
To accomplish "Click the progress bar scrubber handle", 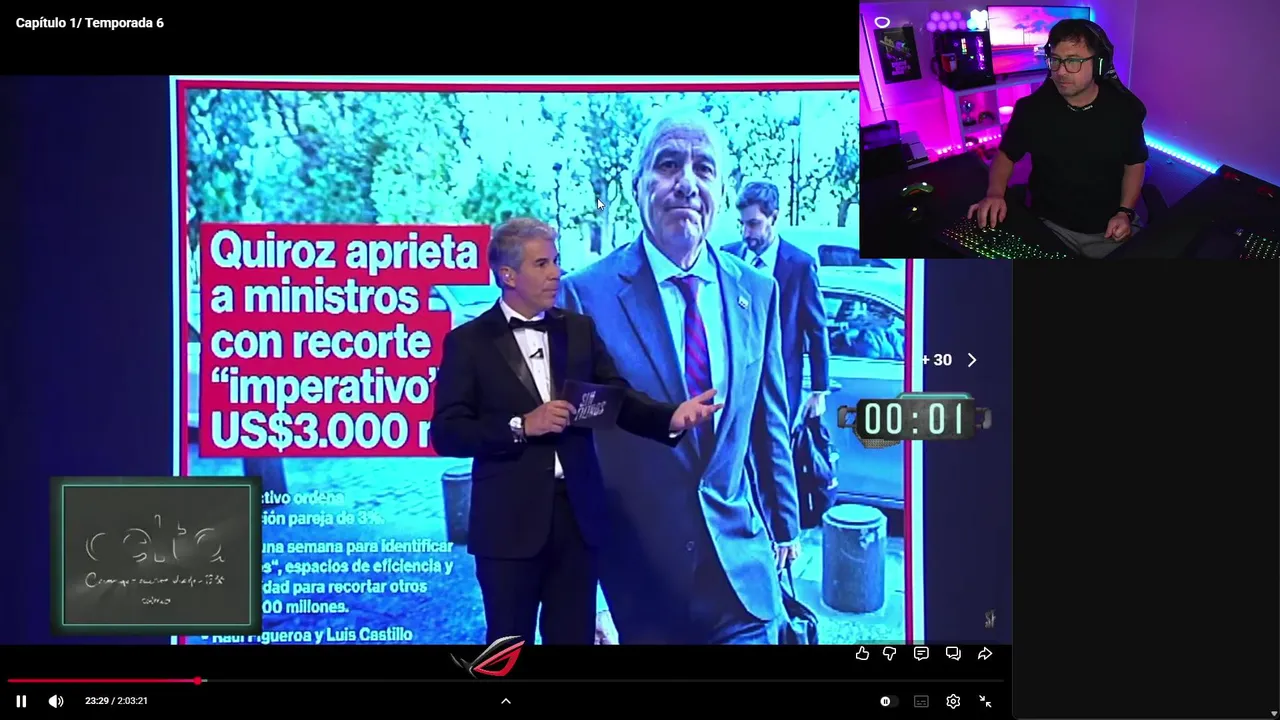I will [x=198, y=681].
